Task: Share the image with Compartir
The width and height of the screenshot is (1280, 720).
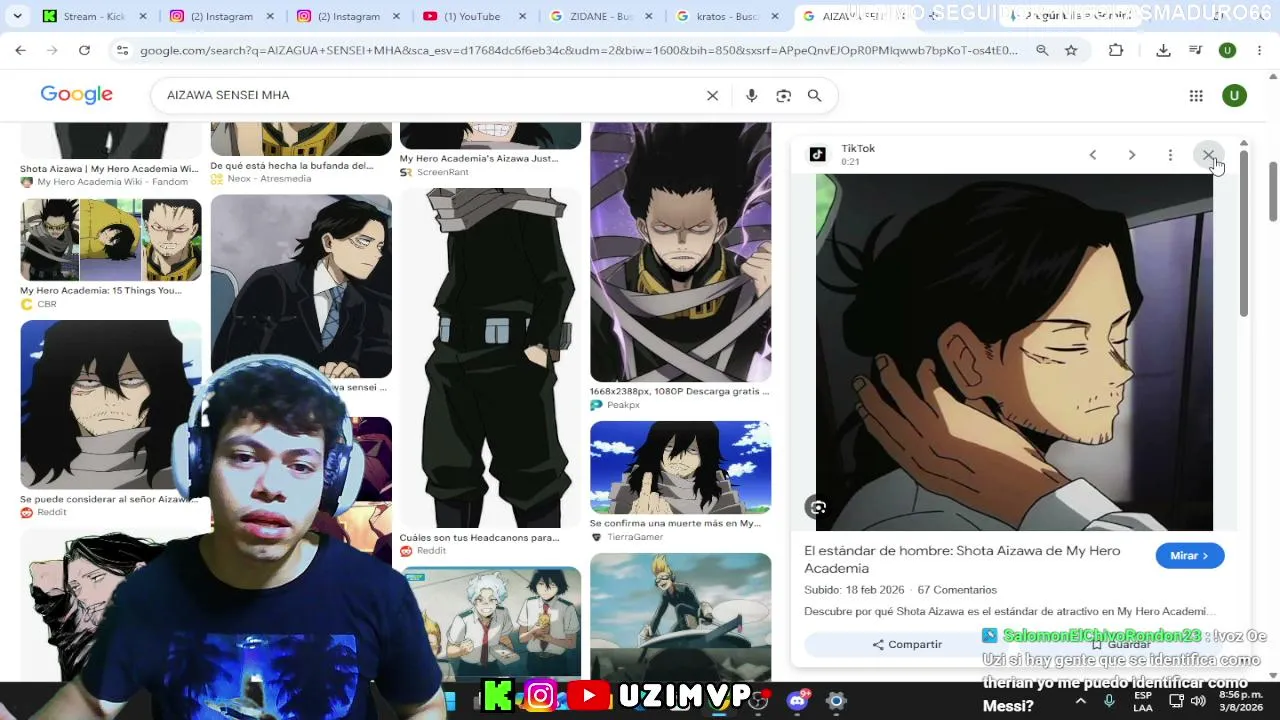Action: (x=907, y=645)
